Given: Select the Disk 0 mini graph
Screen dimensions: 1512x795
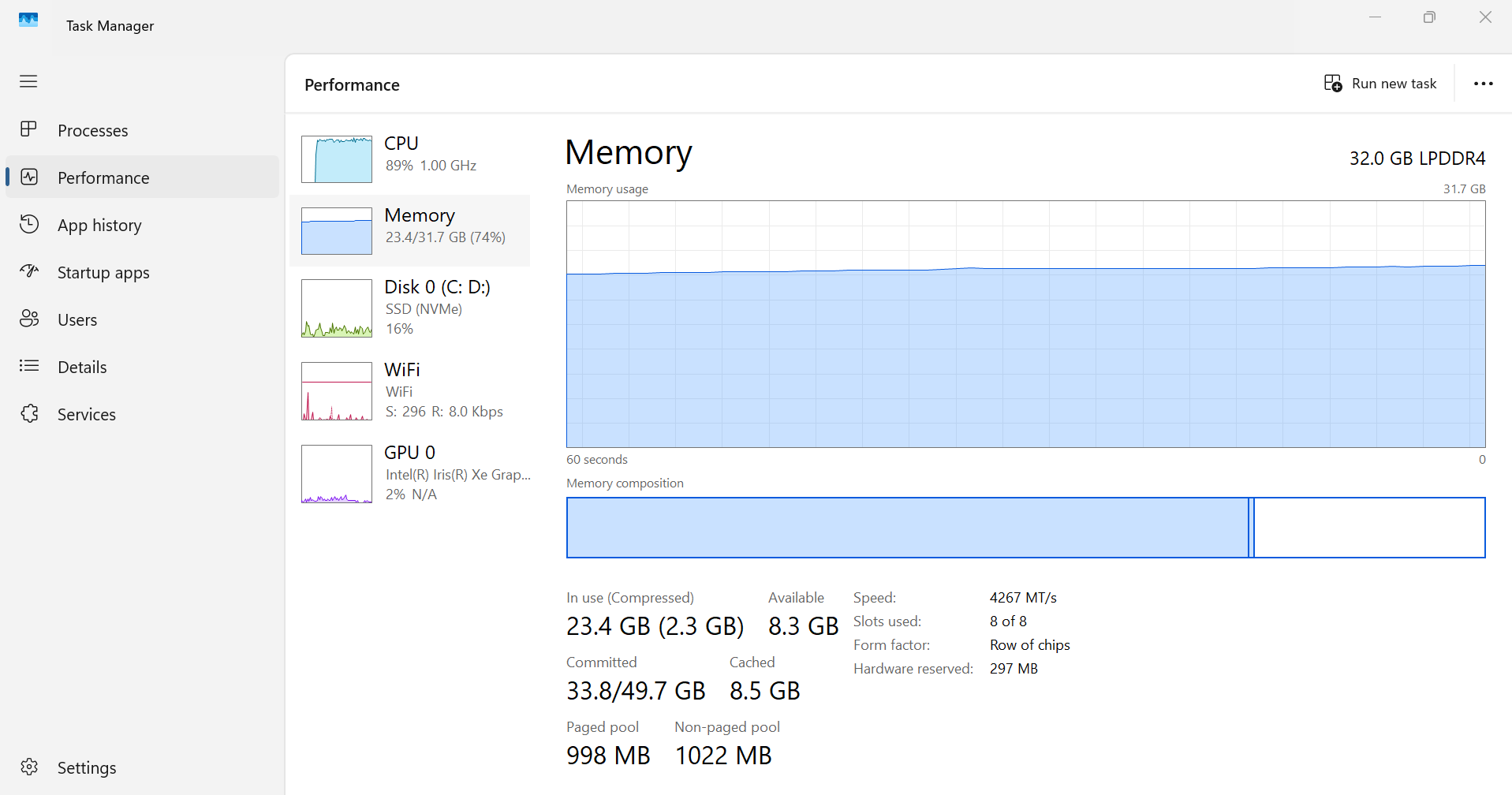Looking at the screenshot, I should click(337, 308).
